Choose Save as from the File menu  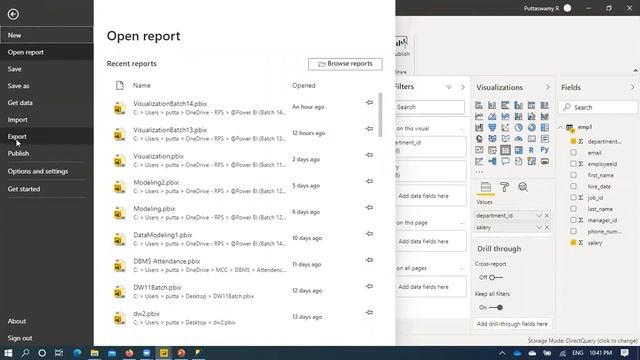47,86
